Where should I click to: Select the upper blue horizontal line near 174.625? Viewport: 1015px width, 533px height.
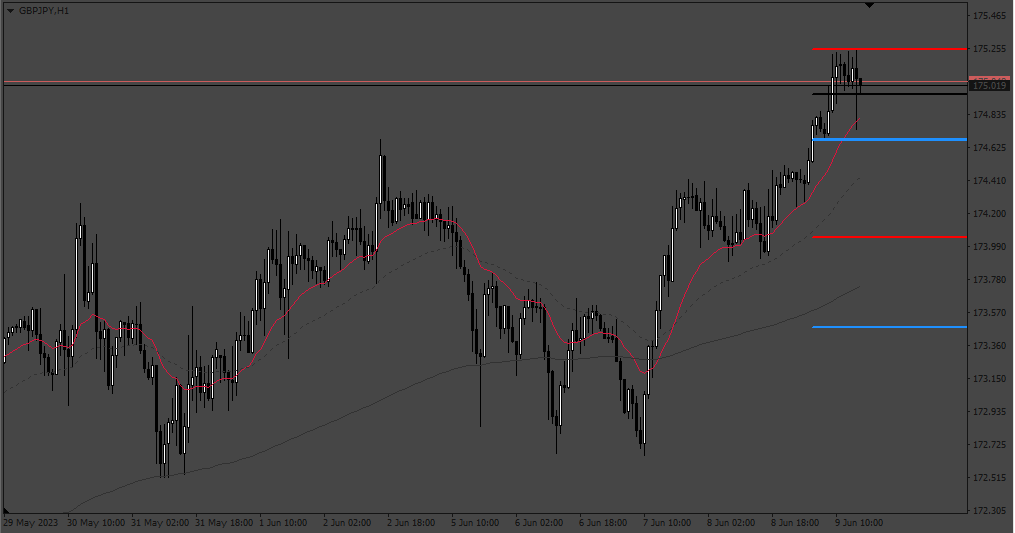(x=889, y=139)
